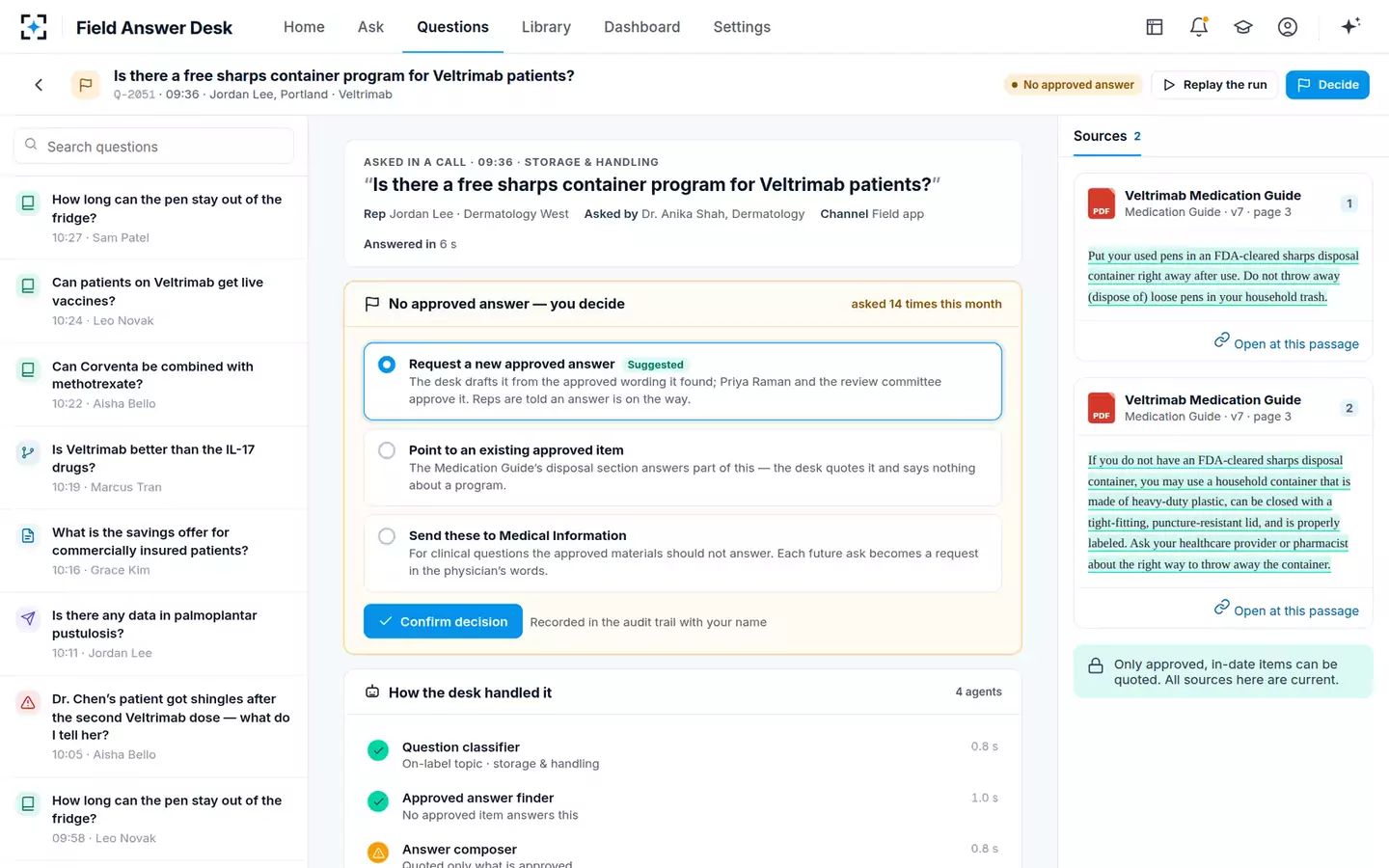
Task: Go to the Home tab
Action: pyautogui.click(x=304, y=27)
